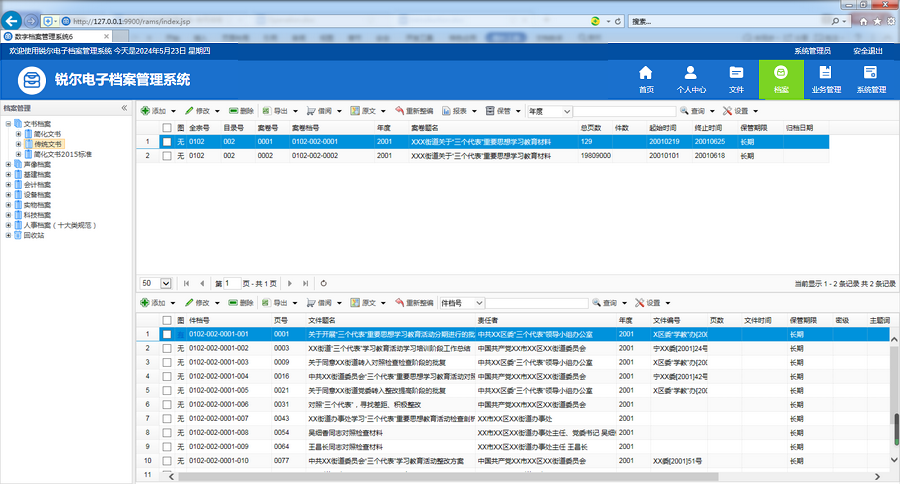Open the 年度 field dropdown in upper toolbar
This screenshot has width=900, height=484.
[x=567, y=111]
